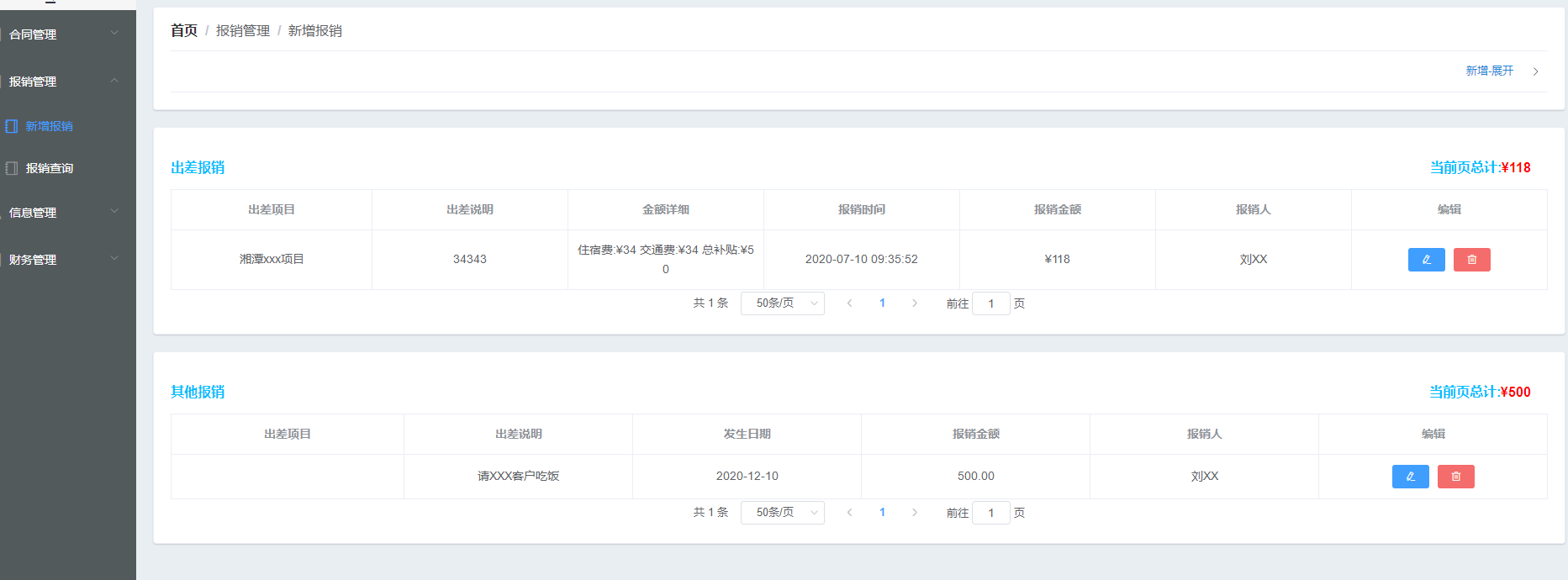This screenshot has height=580, width=1568.
Task: Open 新增报销 in the sidebar
Action: point(49,126)
